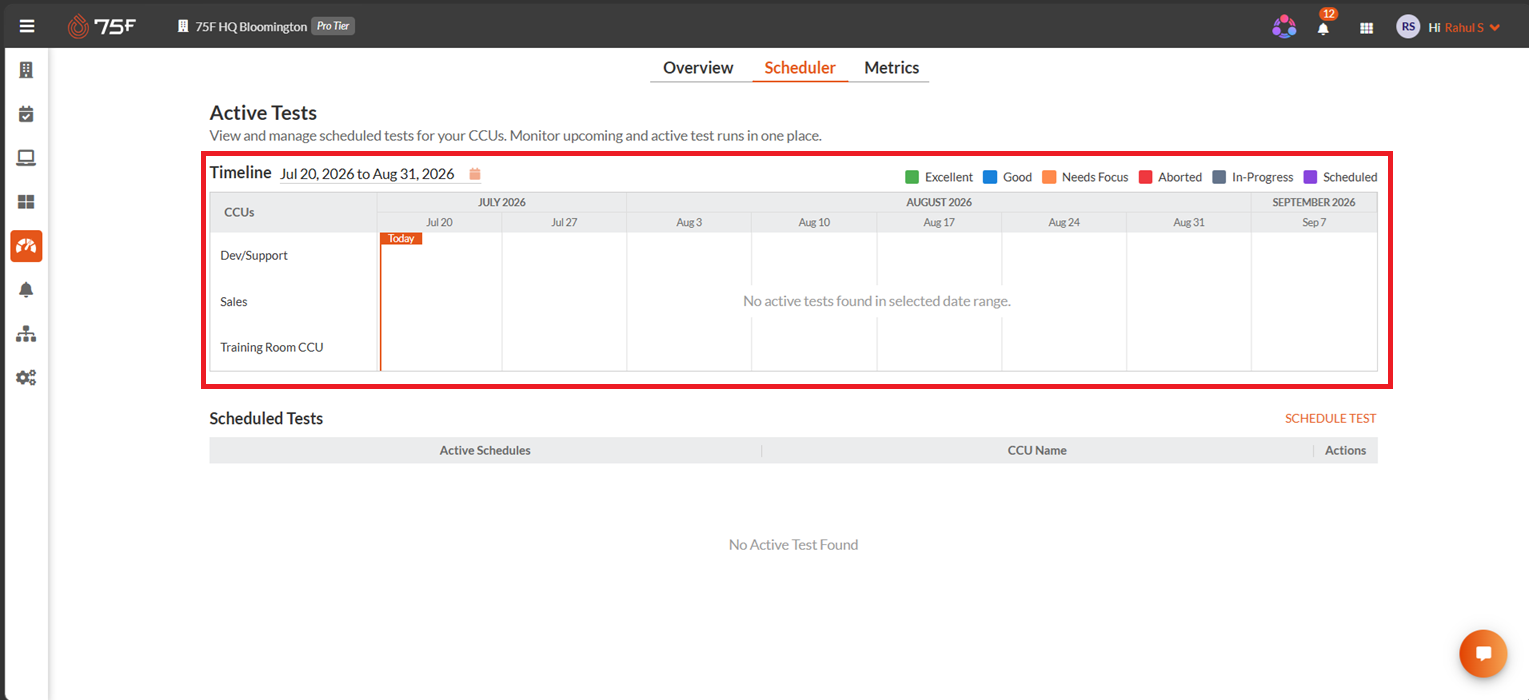Click the SEPTEMBER 2026 month header
1529x700 pixels.
[1314, 202]
